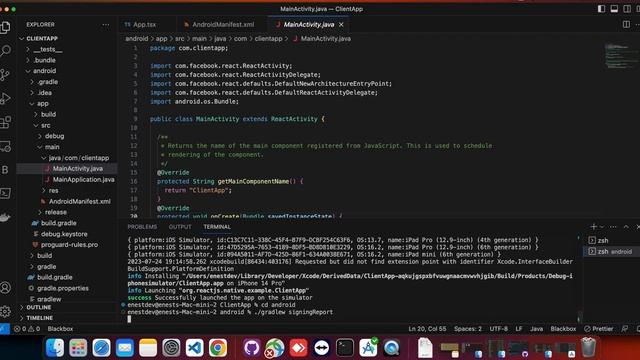Open Finder from the Dock
The width and height of the screenshot is (640, 360).
55,348
